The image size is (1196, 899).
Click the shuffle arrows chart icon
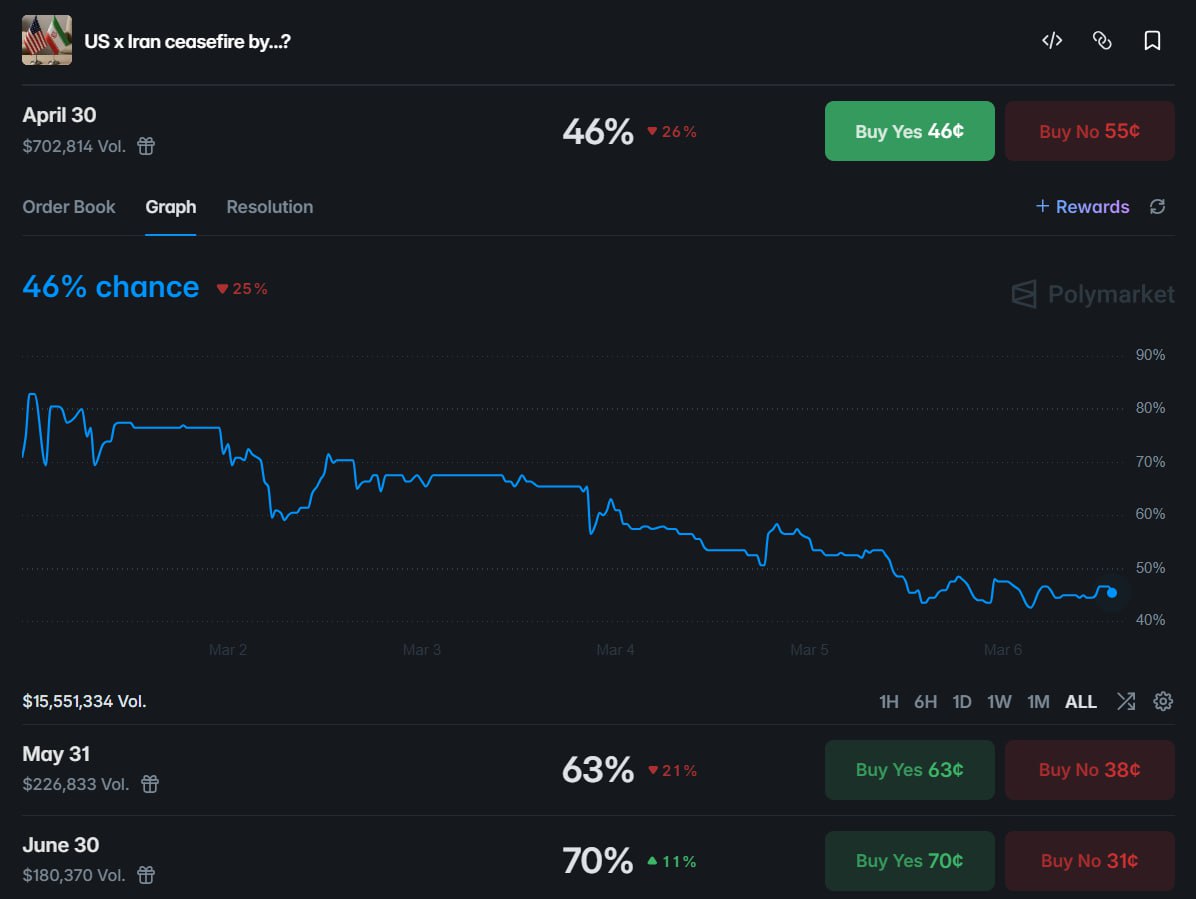click(x=1126, y=701)
